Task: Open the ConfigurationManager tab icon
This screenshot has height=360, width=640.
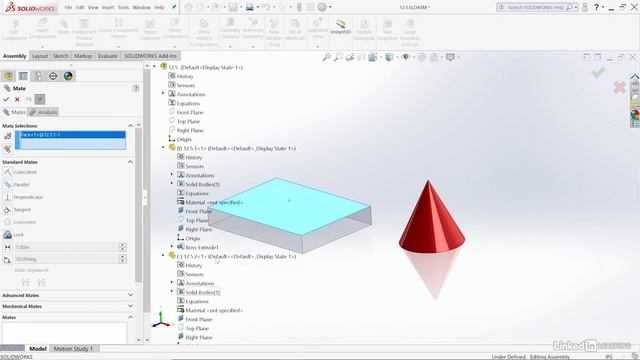Action: pyautogui.click(x=38, y=76)
